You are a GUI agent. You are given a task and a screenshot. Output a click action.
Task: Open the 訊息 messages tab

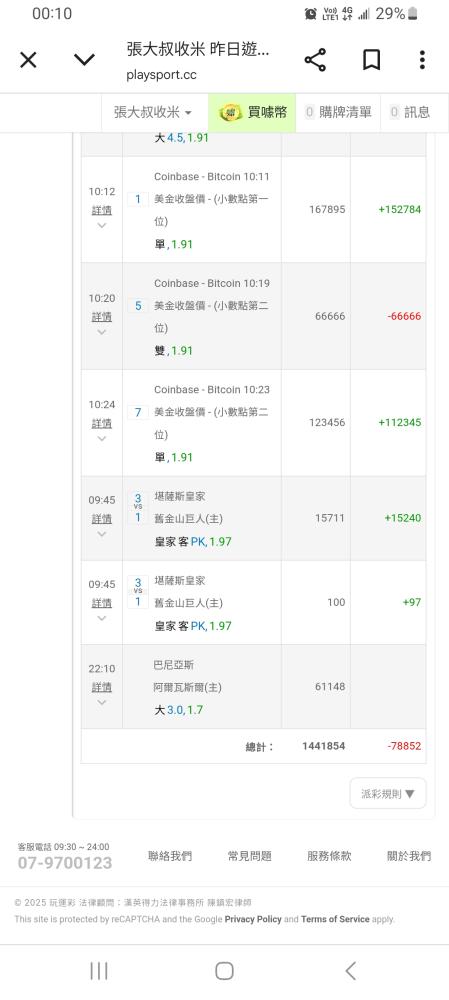coord(409,112)
